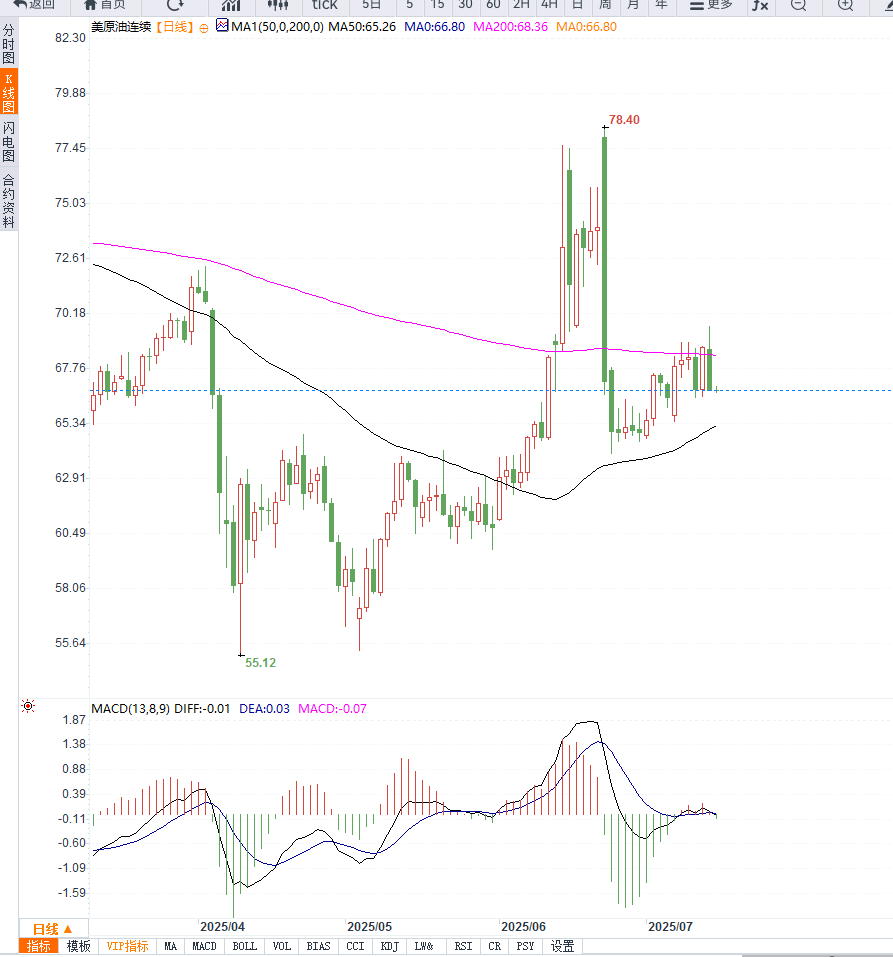Open the 更多 menu in toolbar
The image size is (893, 957).
click(710, 5)
